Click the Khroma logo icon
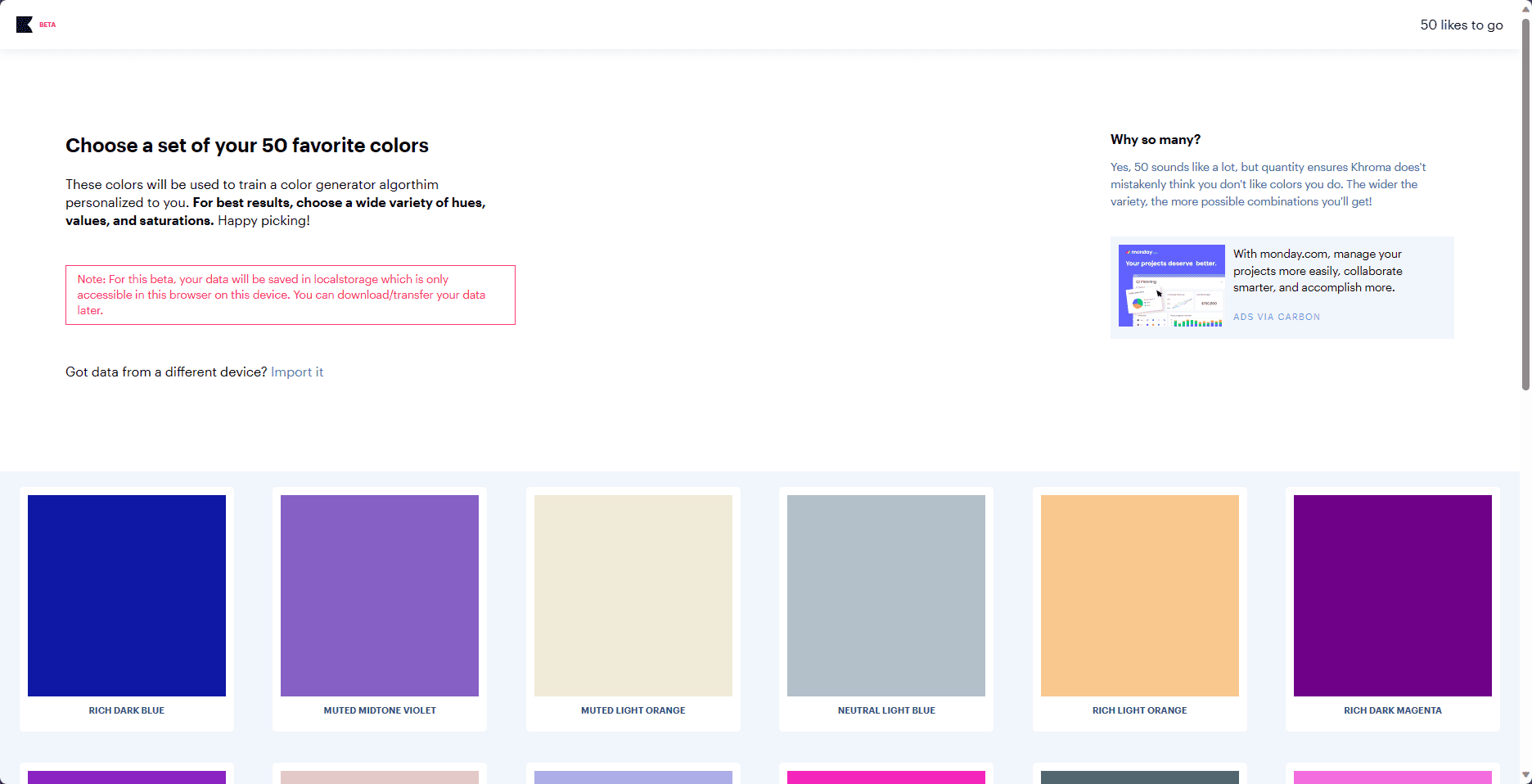1532x784 pixels. click(x=25, y=25)
